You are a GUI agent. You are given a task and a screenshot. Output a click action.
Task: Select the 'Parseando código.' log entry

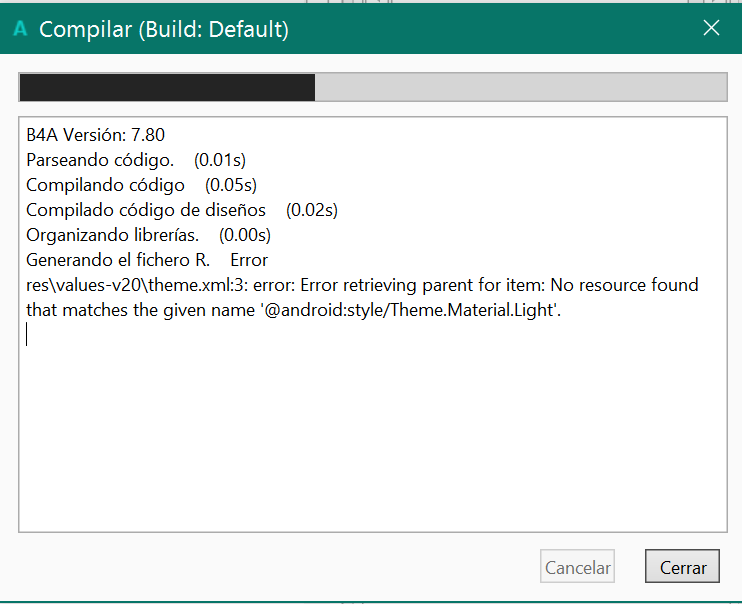100,160
